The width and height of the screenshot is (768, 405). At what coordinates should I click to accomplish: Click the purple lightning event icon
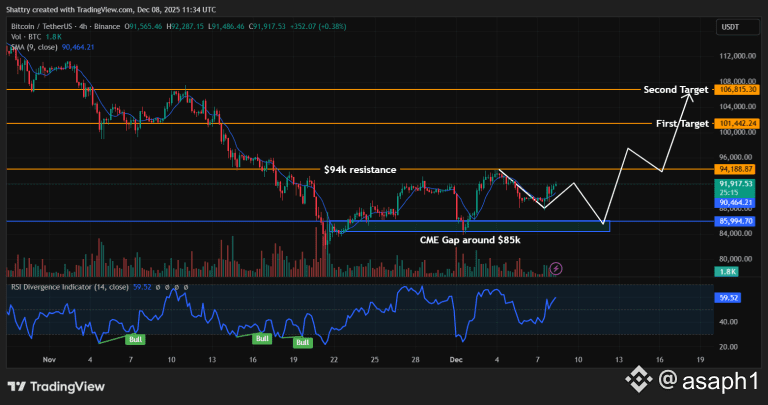[557, 268]
